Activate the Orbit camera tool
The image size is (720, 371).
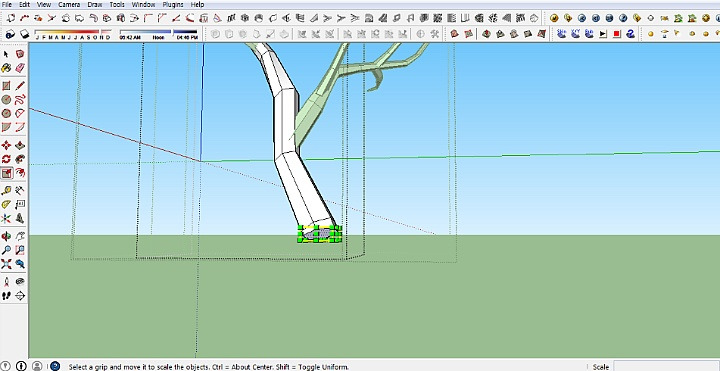tap(6, 236)
